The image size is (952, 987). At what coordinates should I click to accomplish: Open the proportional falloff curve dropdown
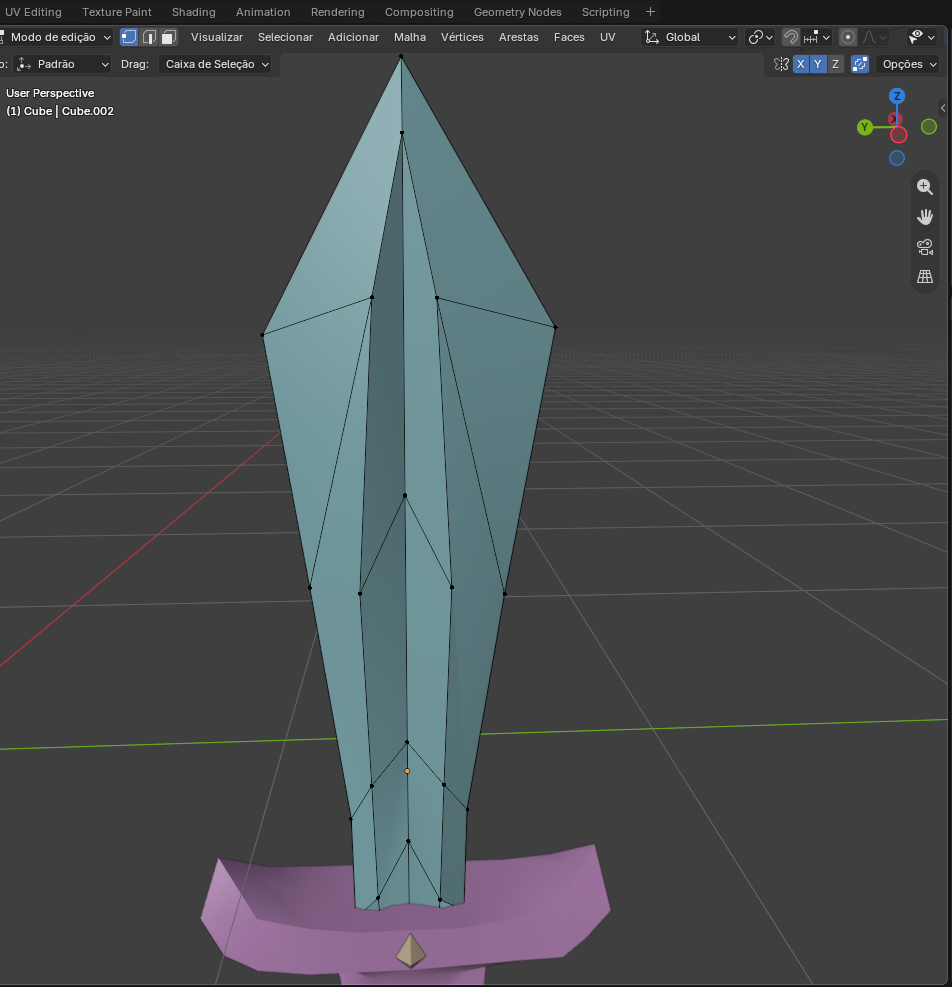coord(875,37)
